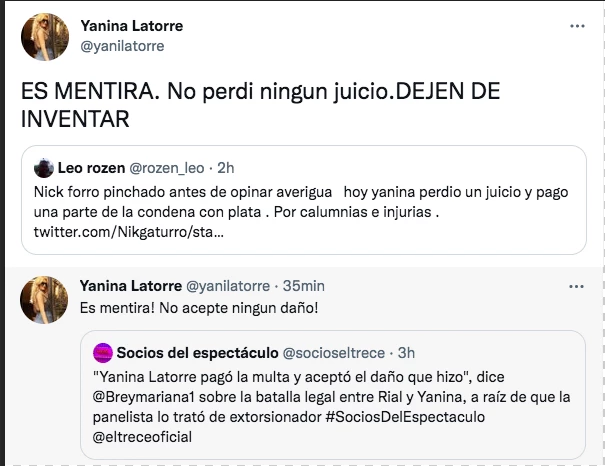Click the @rozen_leo handle
This screenshot has width=605, height=466.
[x=170, y=168]
